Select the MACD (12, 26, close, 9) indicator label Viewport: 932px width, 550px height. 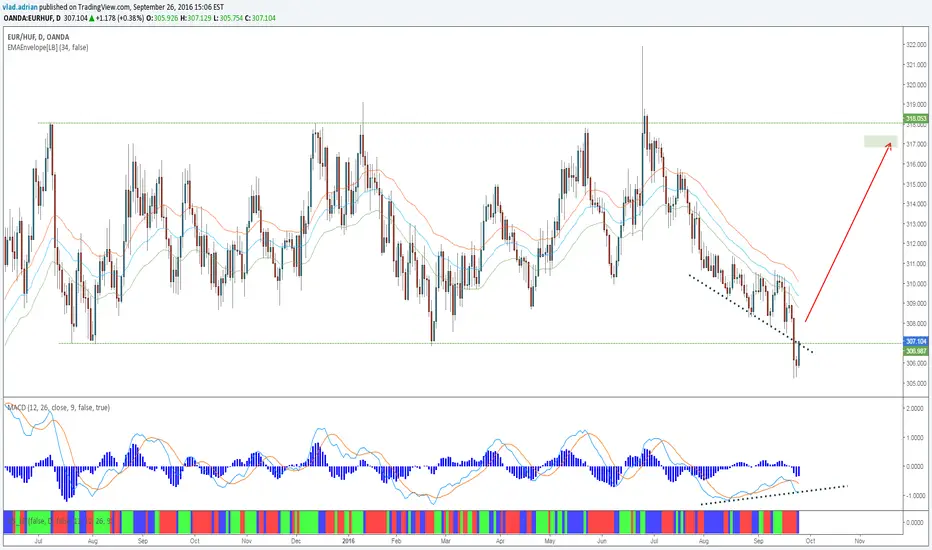(58, 407)
